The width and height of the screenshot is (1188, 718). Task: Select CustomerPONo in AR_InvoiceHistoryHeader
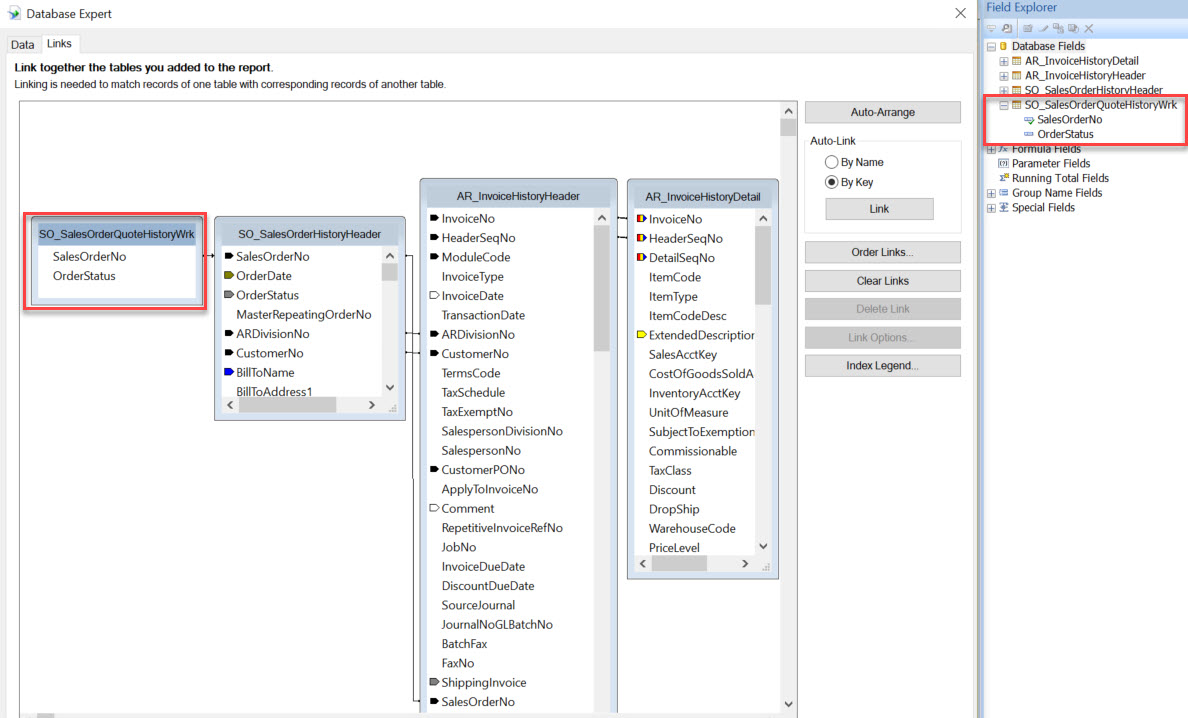(483, 470)
